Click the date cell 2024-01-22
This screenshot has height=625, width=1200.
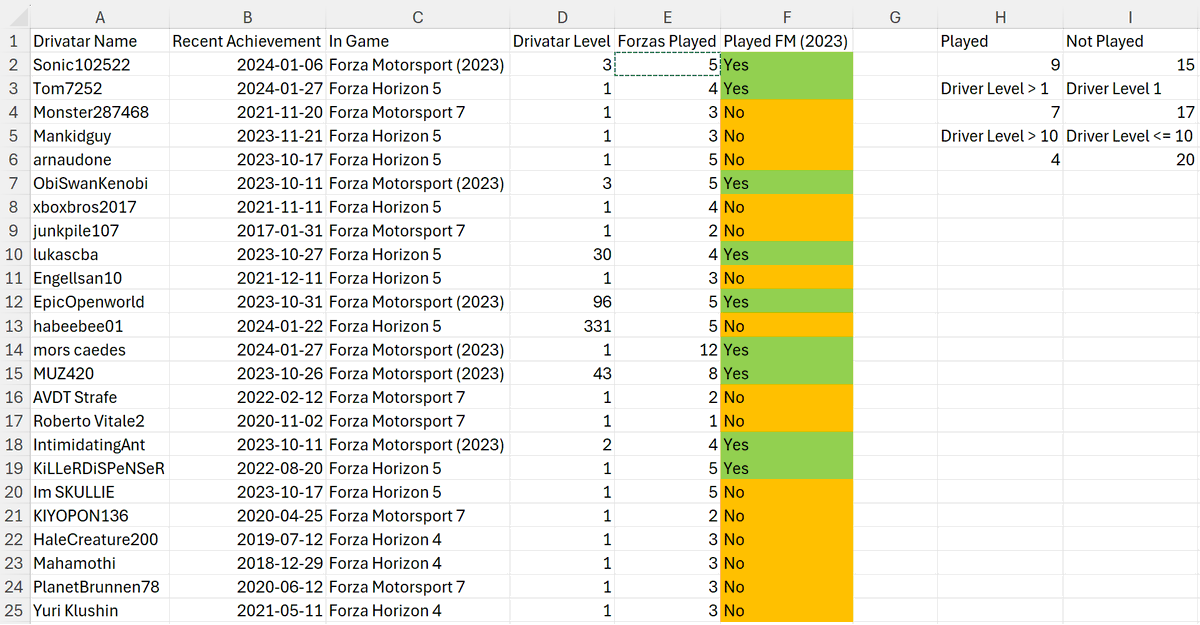point(248,326)
